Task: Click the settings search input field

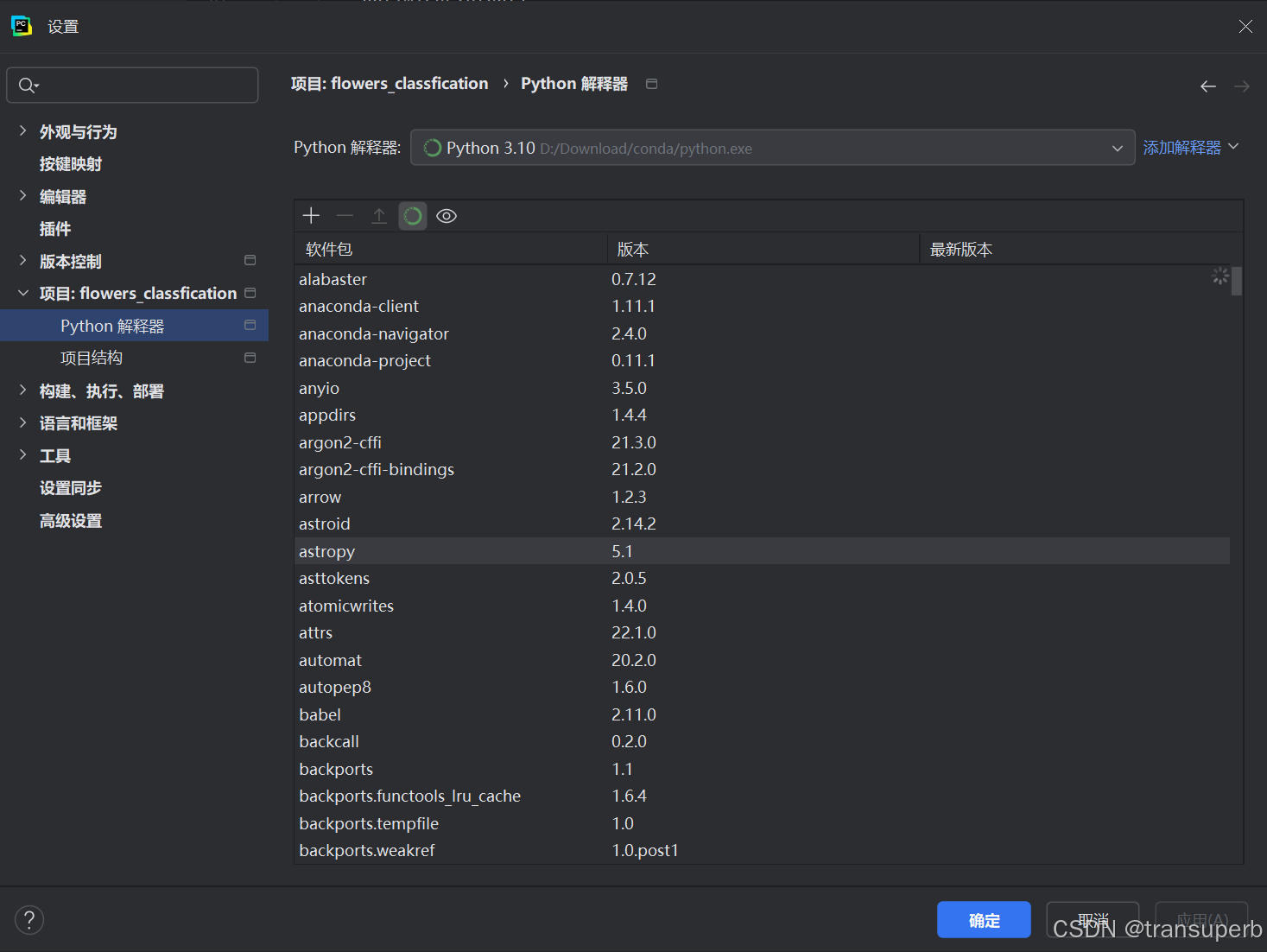Action: 132,85
